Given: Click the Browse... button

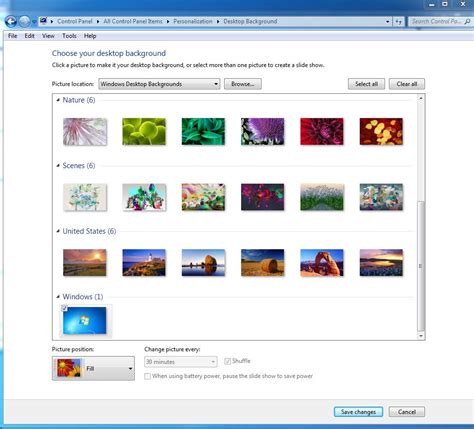Looking at the screenshot, I should click(243, 84).
